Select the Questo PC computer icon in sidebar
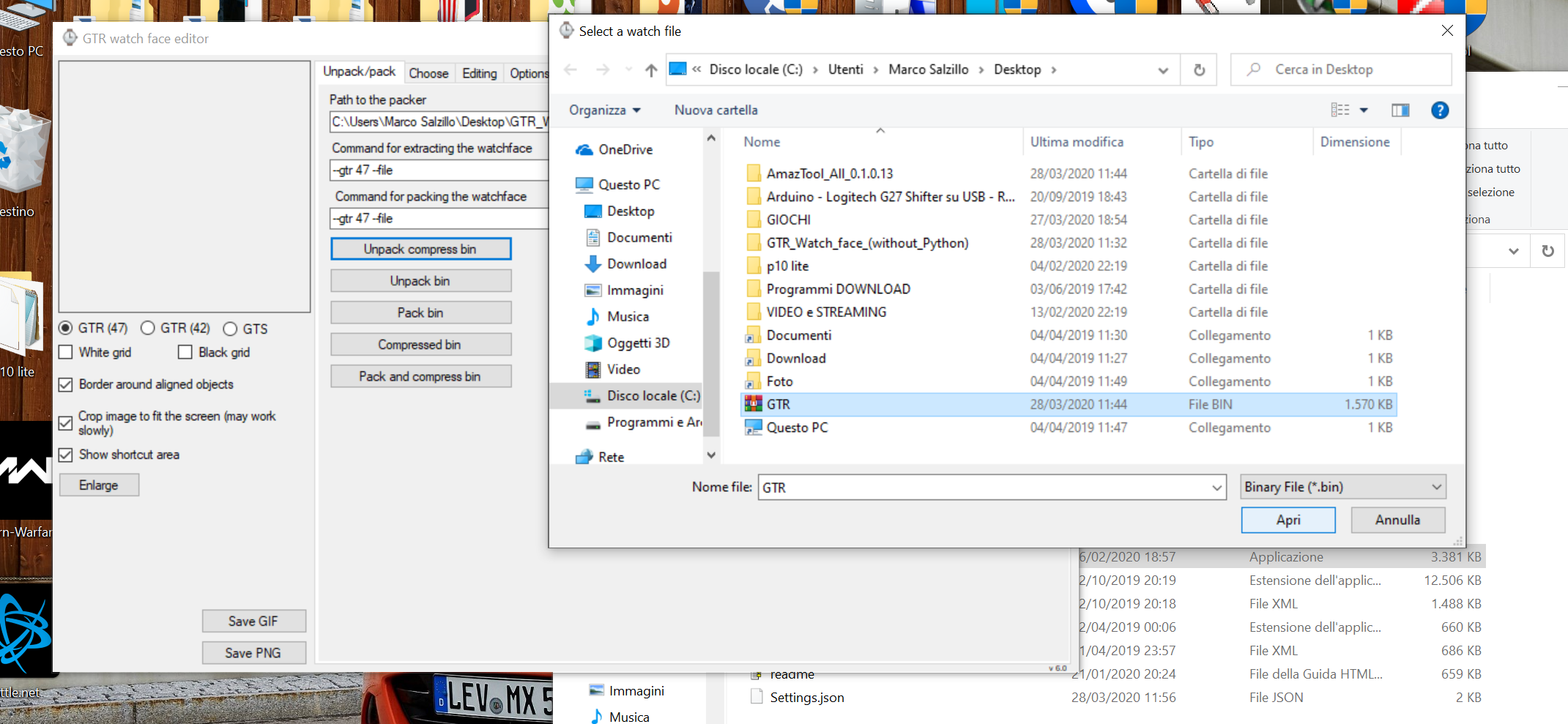The width and height of the screenshot is (1568, 724). 584,184
